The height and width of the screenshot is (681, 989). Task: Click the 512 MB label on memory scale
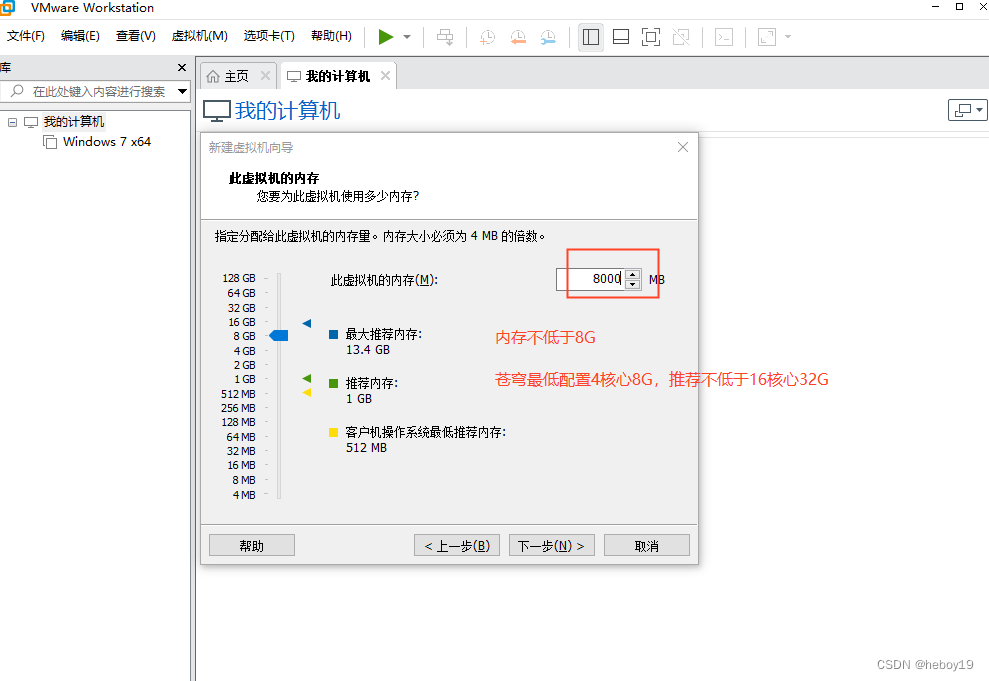pos(238,394)
